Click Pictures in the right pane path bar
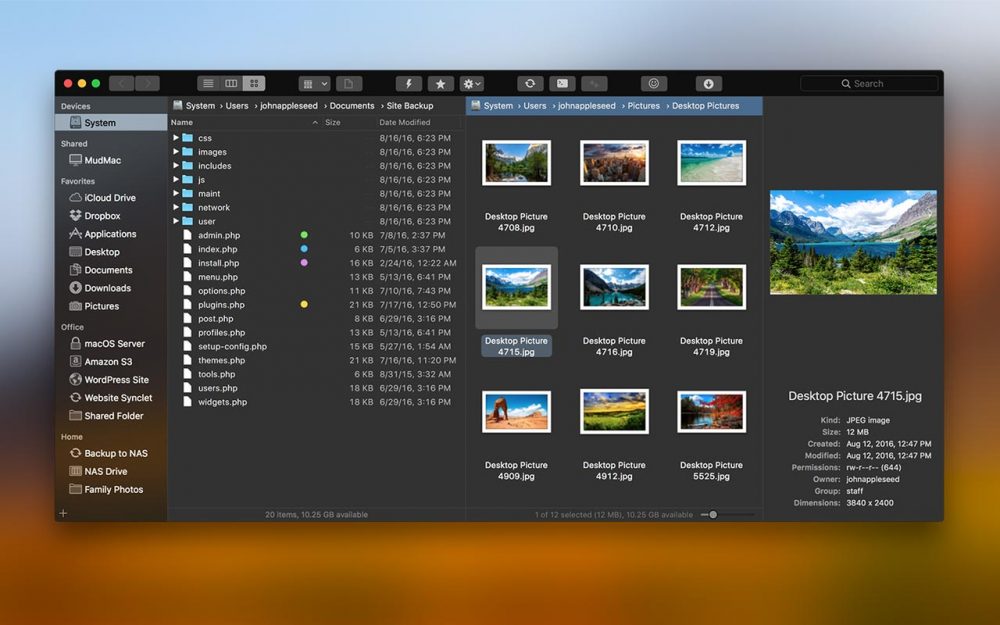Screen dimensions: 1000x625 (643, 104)
